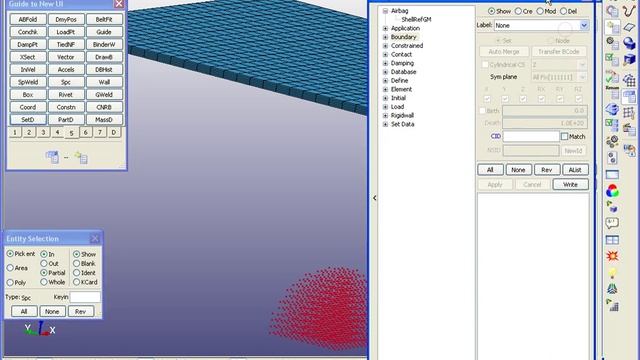Image resolution: width=640 pixels, height=360 pixels.
Task: Click the blue disc icon in toolbar
Action: tap(612, 109)
